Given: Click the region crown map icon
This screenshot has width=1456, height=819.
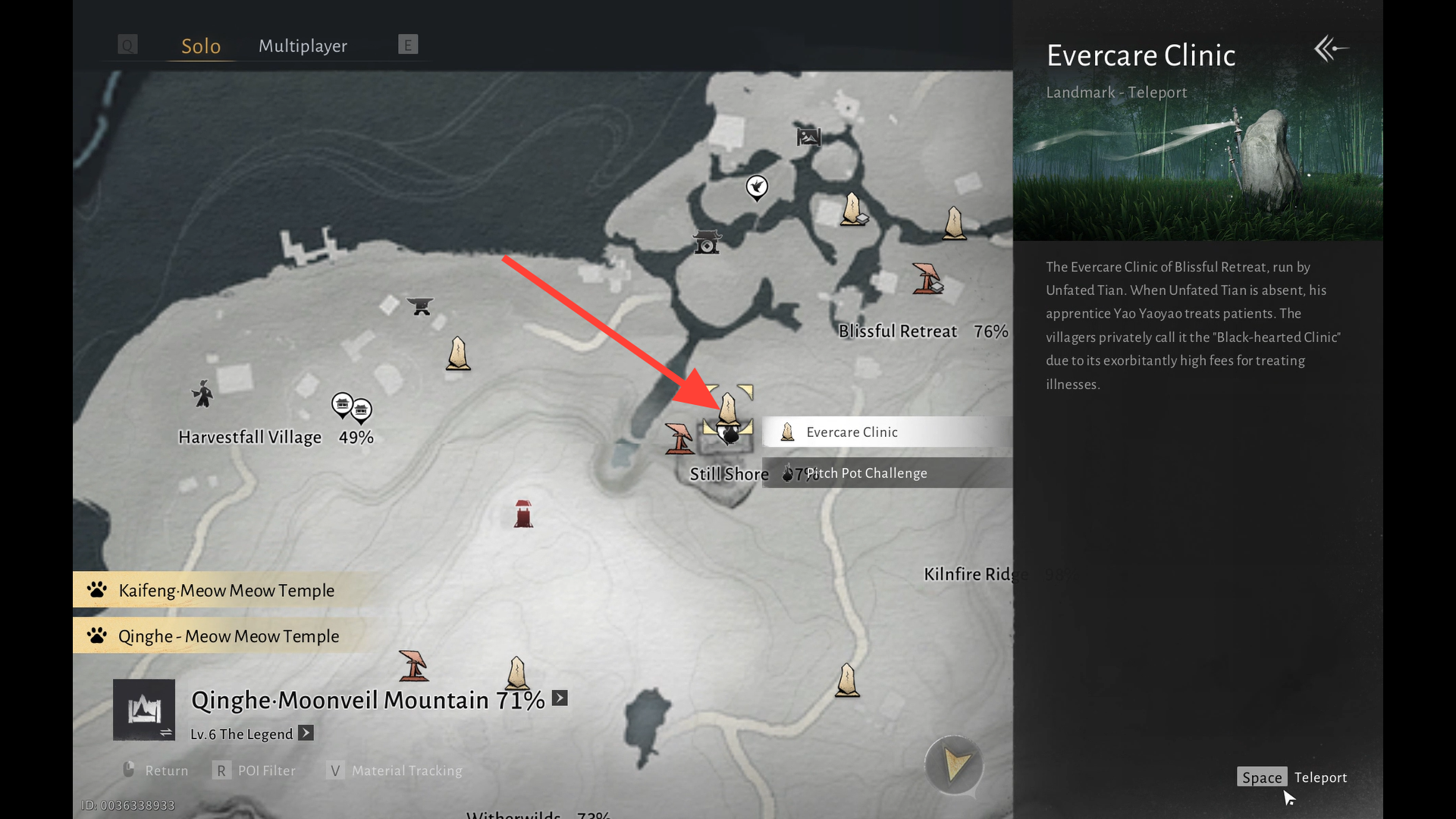Looking at the screenshot, I should click(x=144, y=710).
